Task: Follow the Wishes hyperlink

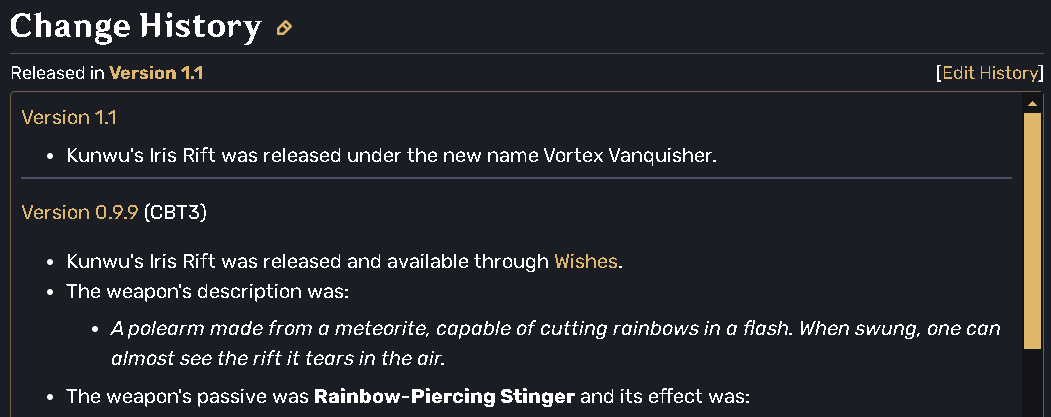Action: click(x=587, y=263)
